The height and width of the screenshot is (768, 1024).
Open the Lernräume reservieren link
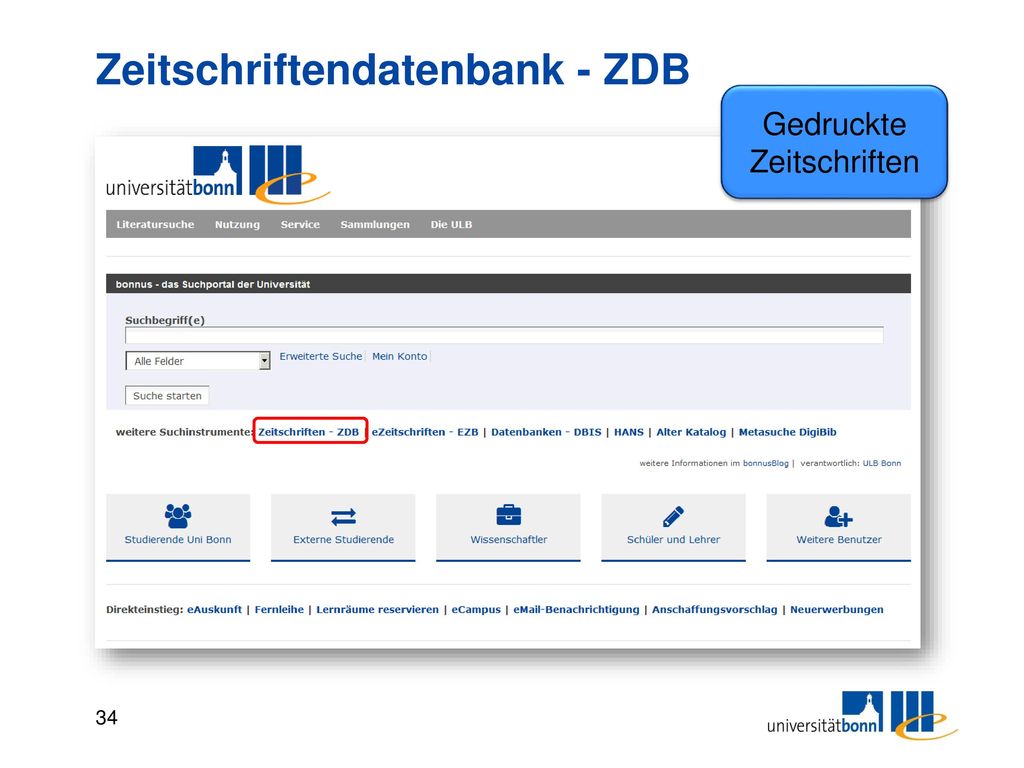377,609
